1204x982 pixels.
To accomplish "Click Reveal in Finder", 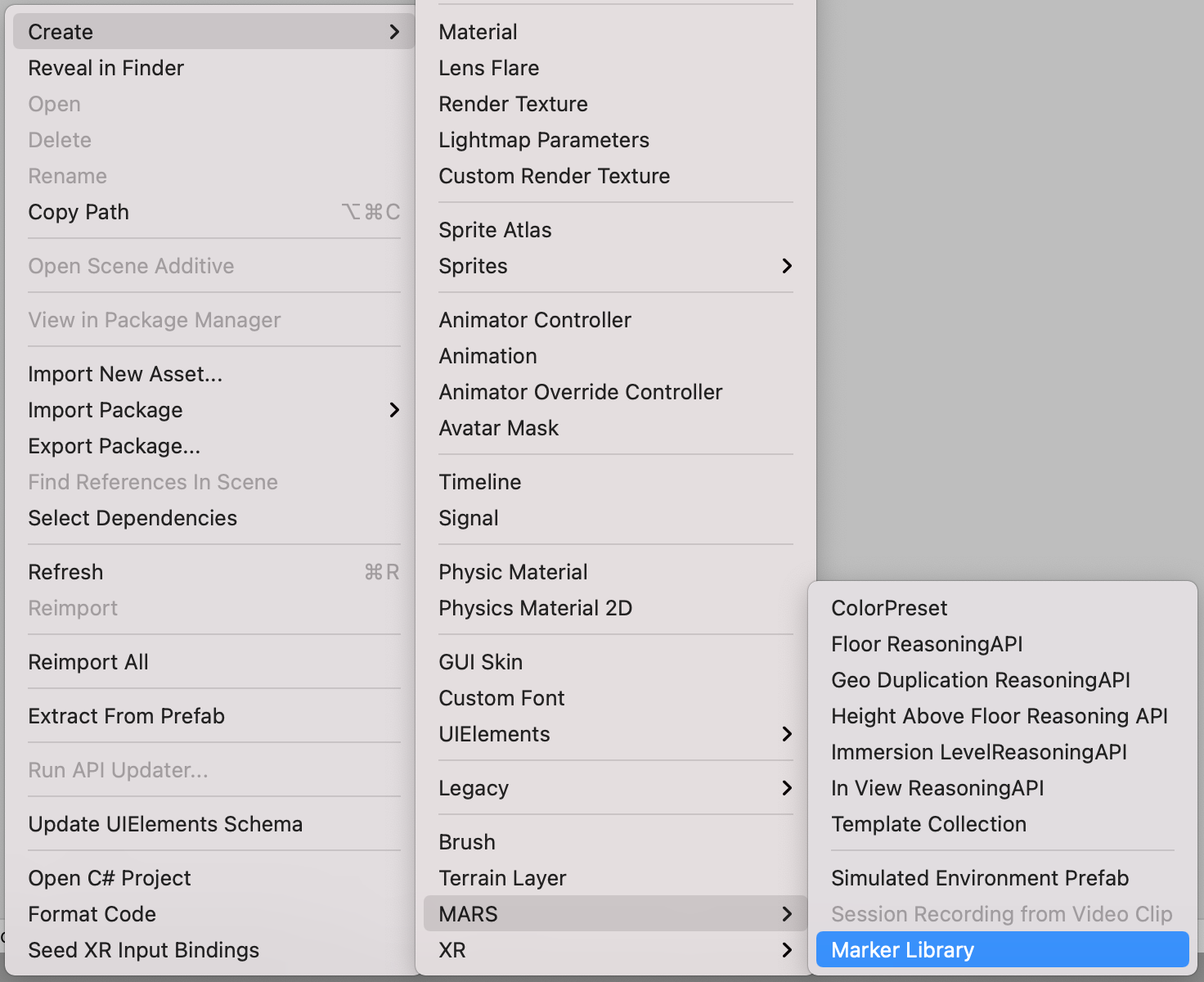I will pyautogui.click(x=106, y=68).
